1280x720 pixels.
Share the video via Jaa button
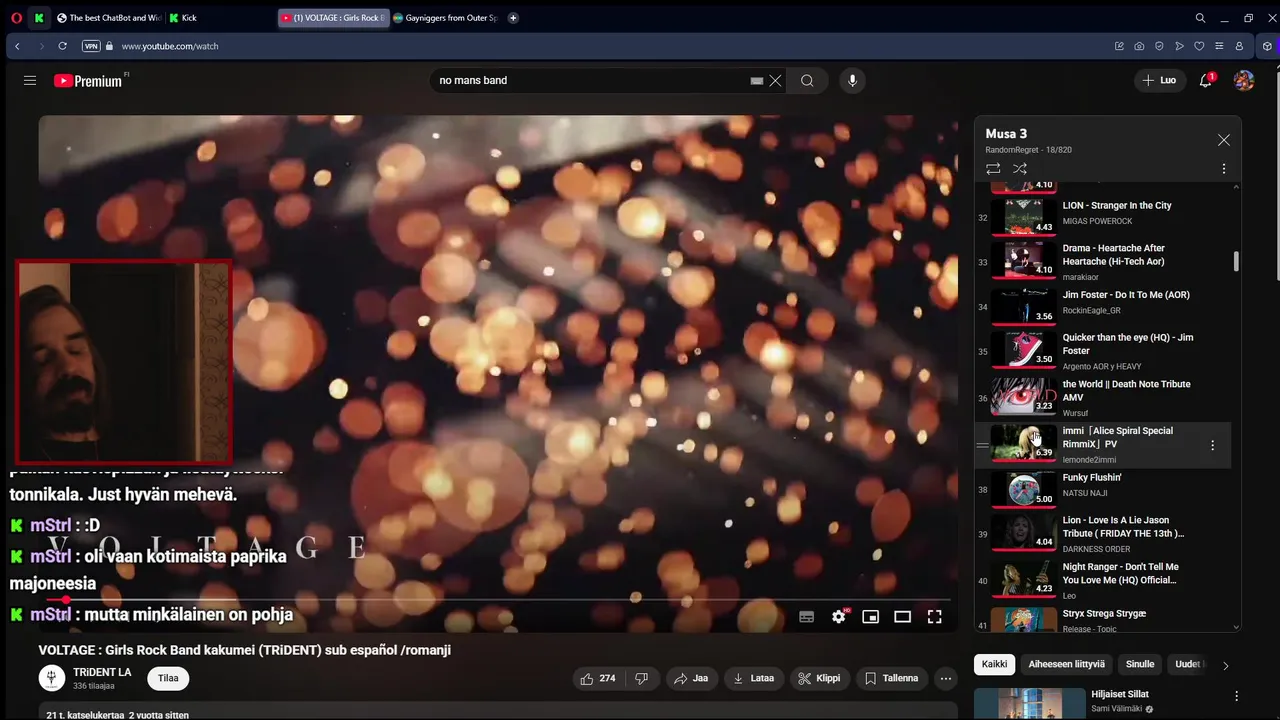pyautogui.click(x=691, y=678)
